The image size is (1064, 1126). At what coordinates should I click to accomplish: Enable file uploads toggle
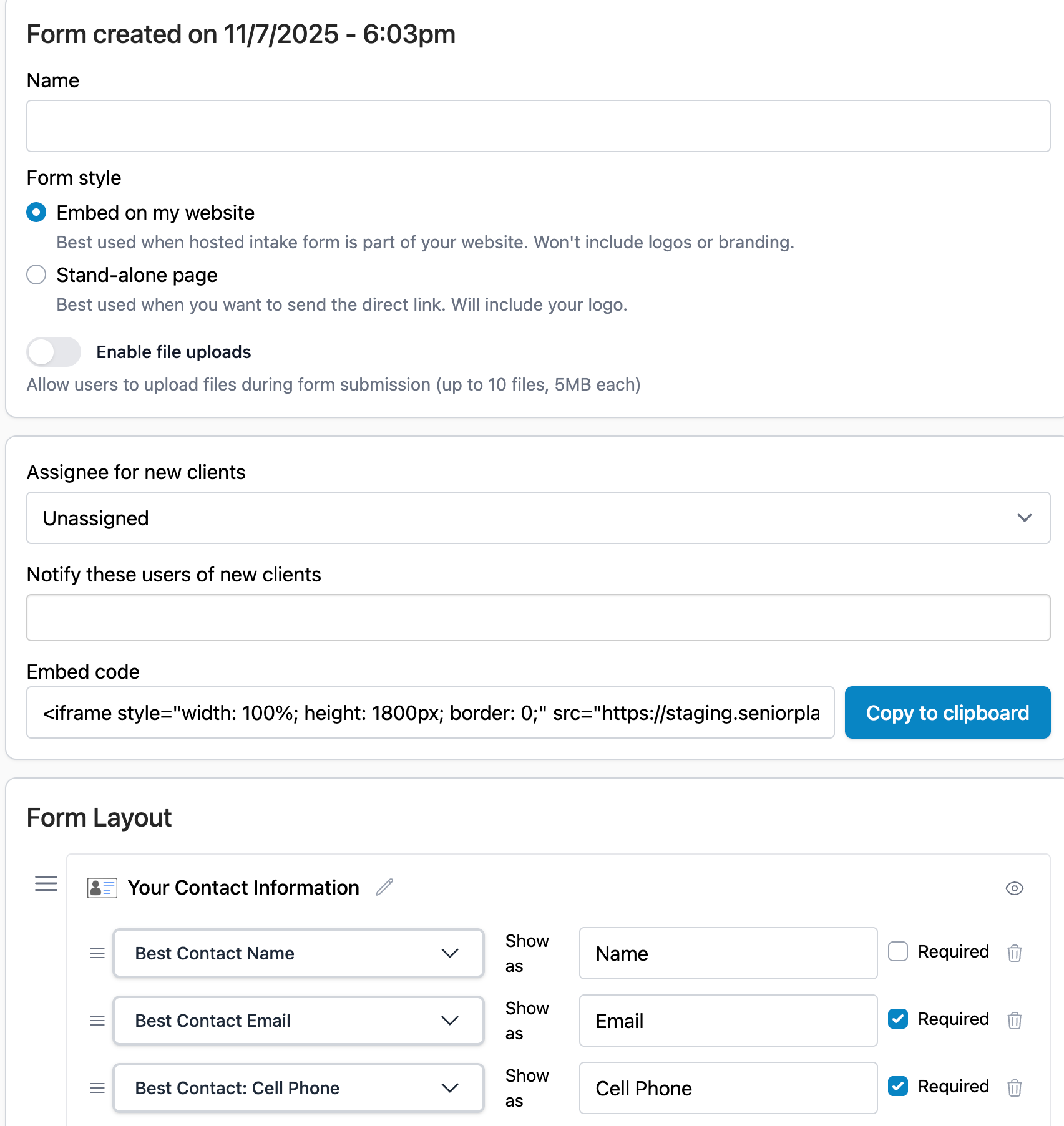click(54, 352)
